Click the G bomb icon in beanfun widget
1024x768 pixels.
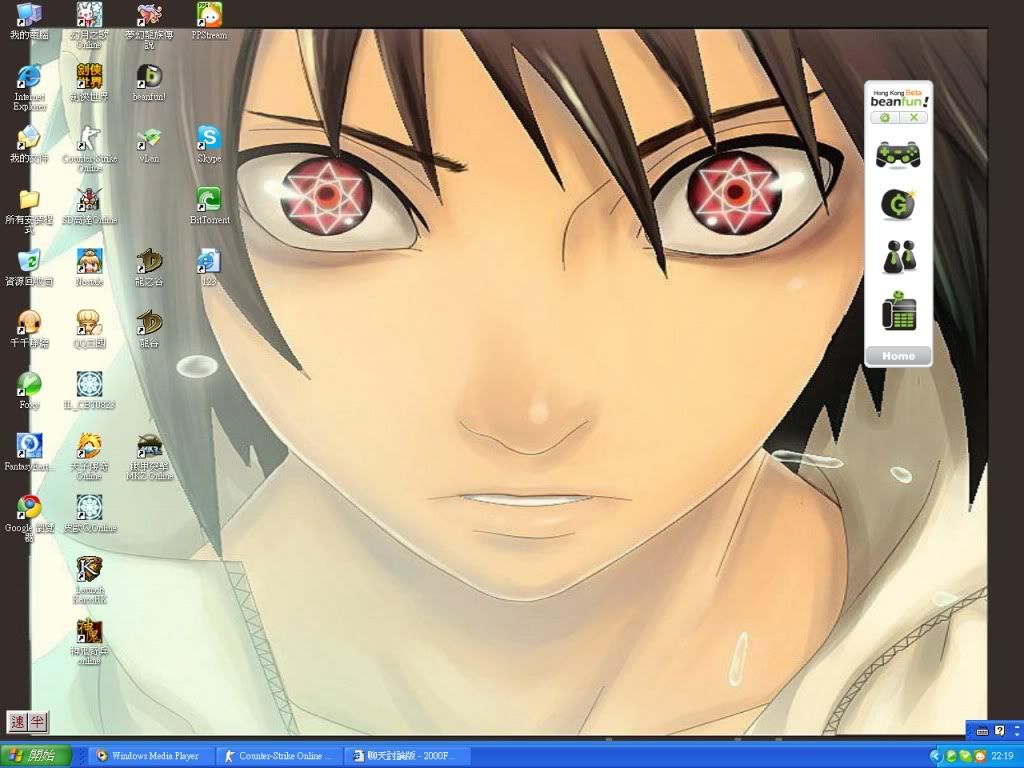coord(897,204)
